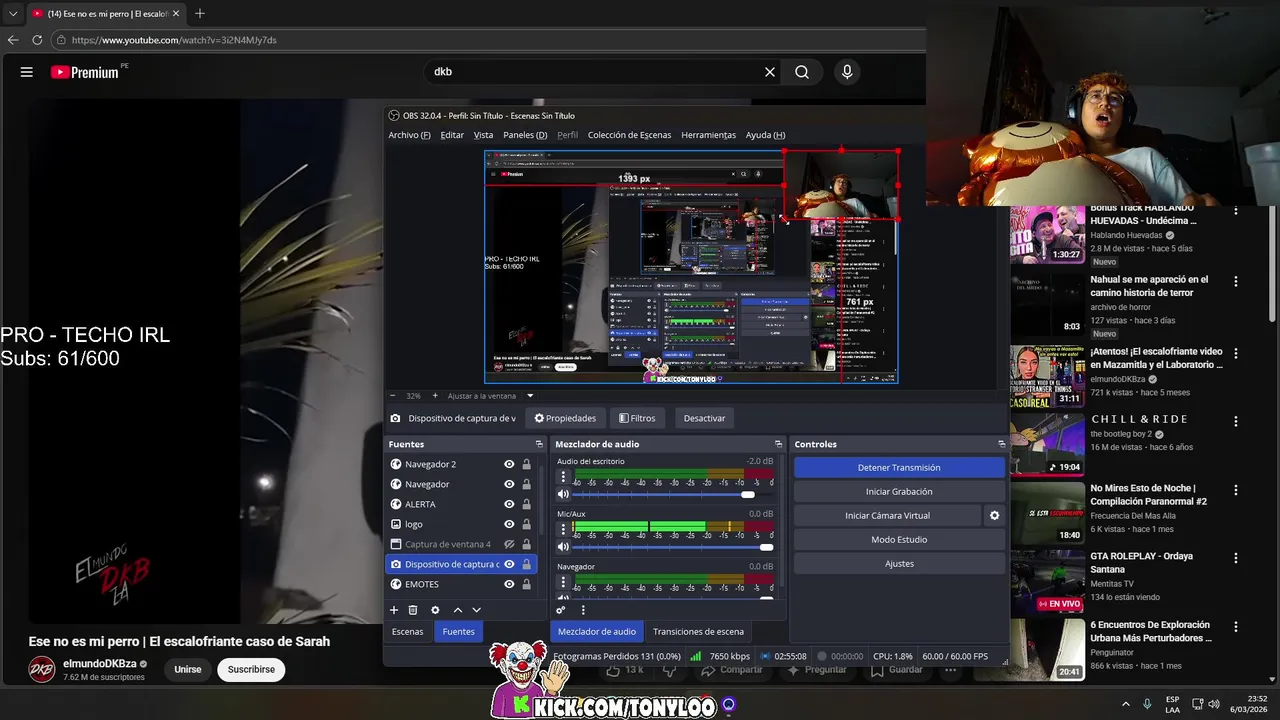The width and height of the screenshot is (1280, 720).
Task: Click YouTube Suscribirse button
Action: [x=251, y=670]
